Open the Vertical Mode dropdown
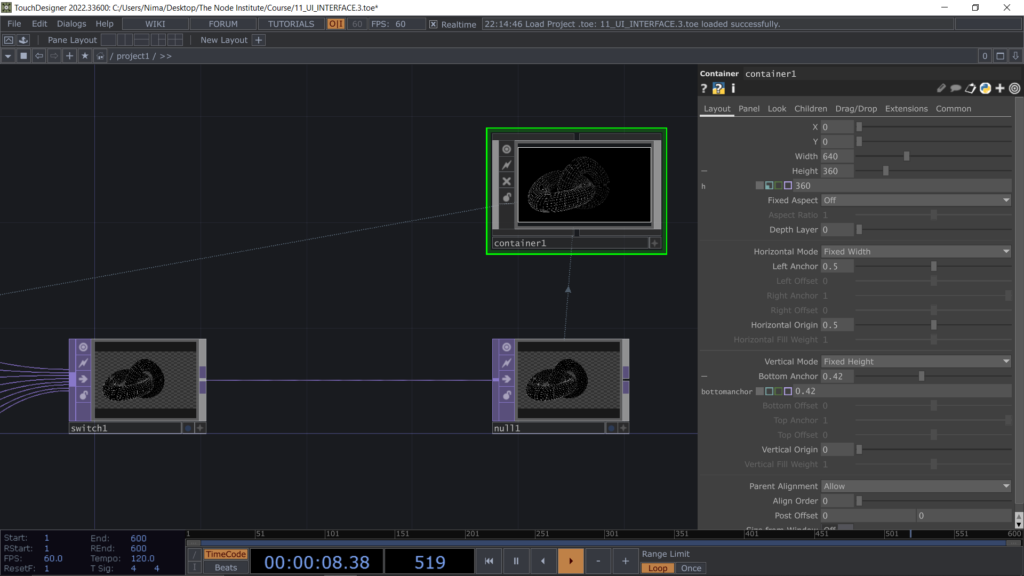 point(916,361)
